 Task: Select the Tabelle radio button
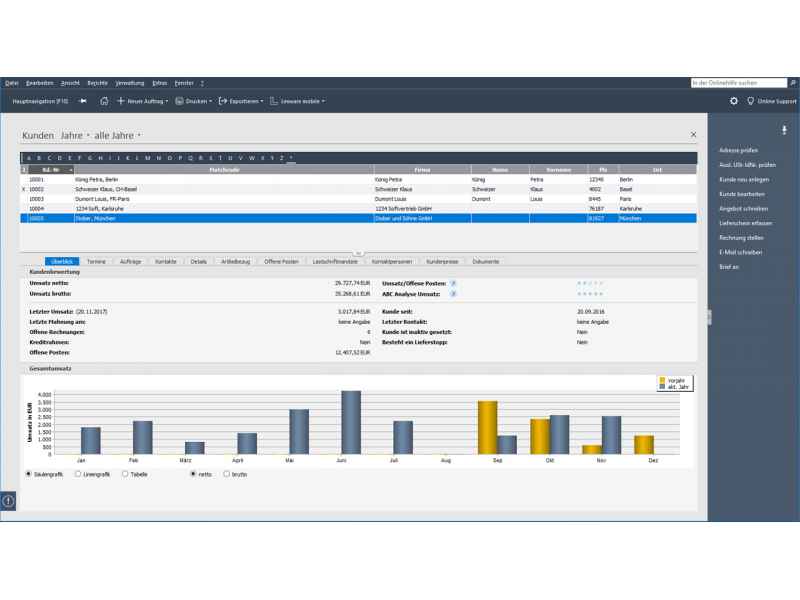125,474
